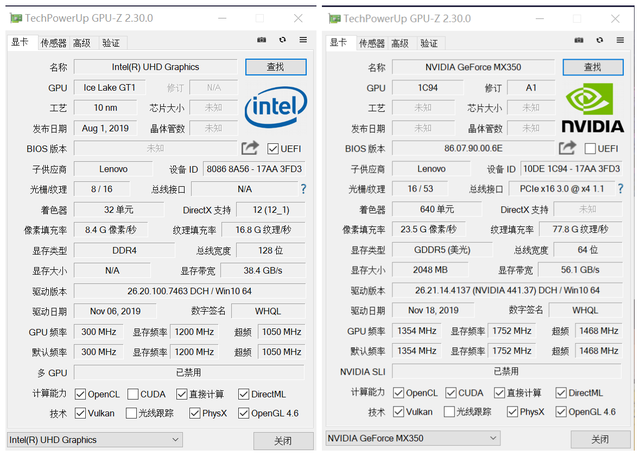Click the refresh icon in the NVIDIA window
Viewport: 640px width, 456px height.
600,40
